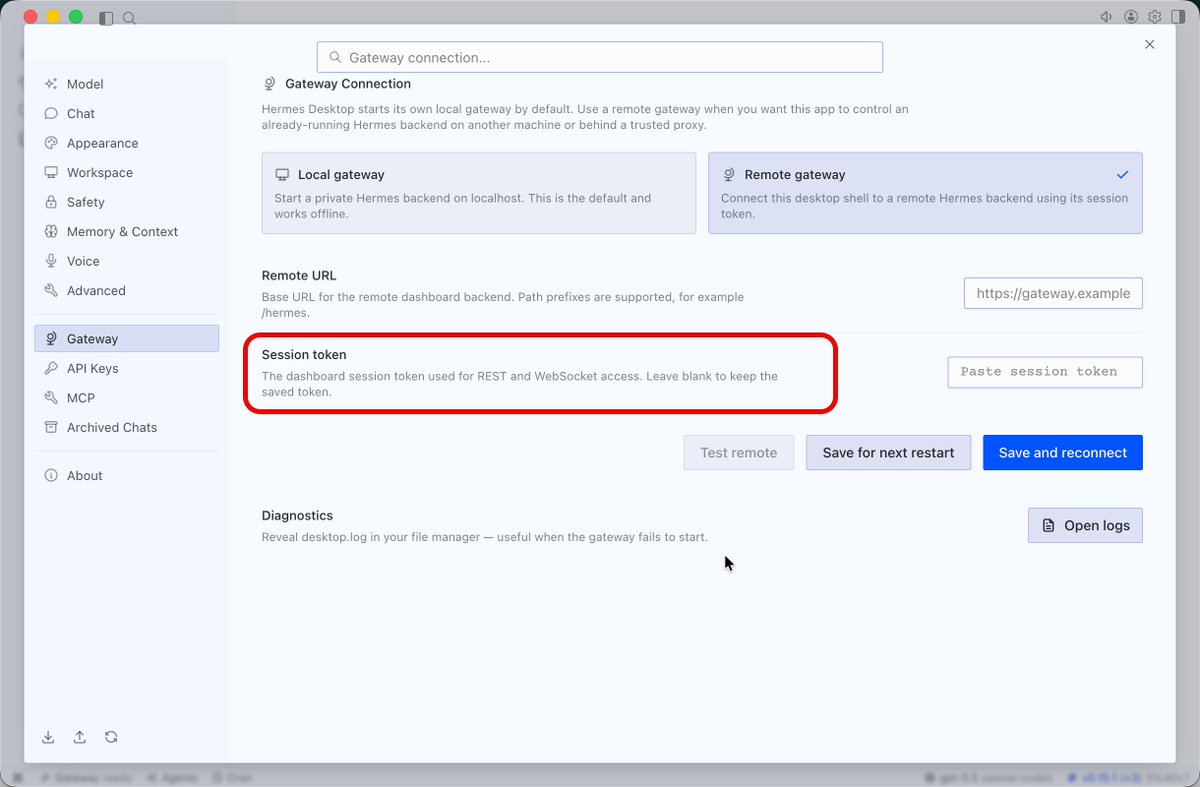The width and height of the screenshot is (1200, 787).
Task: Click the Safety lock icon
Action: pyautogui.click(x=51, y=202)
